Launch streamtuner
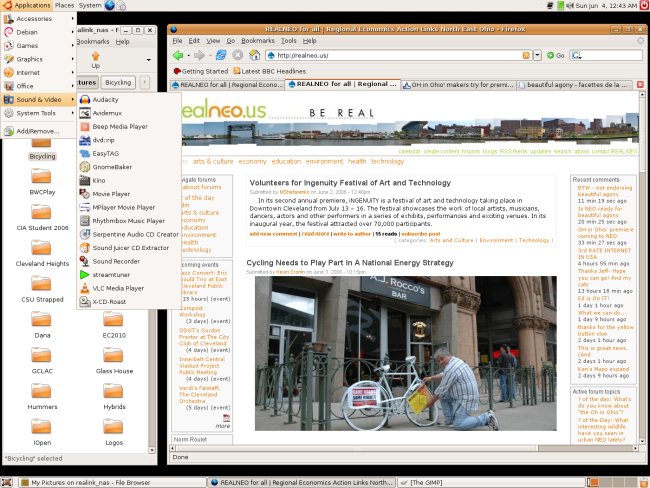650x488 pixels. 129,274
